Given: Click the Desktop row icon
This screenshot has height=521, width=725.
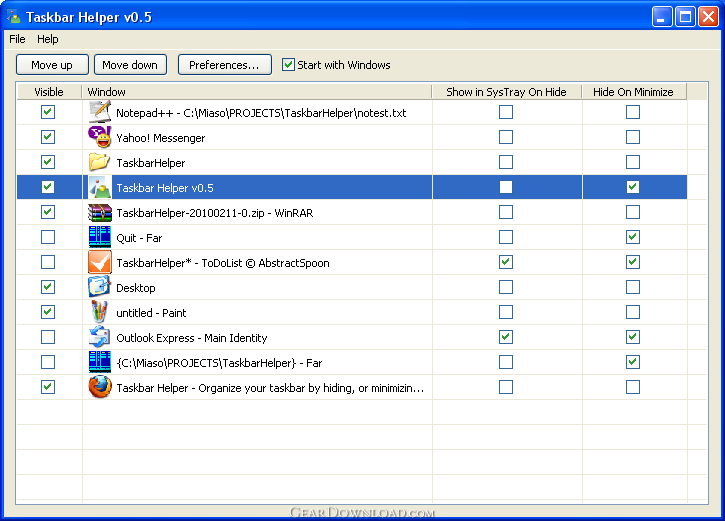Looking at the screenshot, I should (99, 287).
